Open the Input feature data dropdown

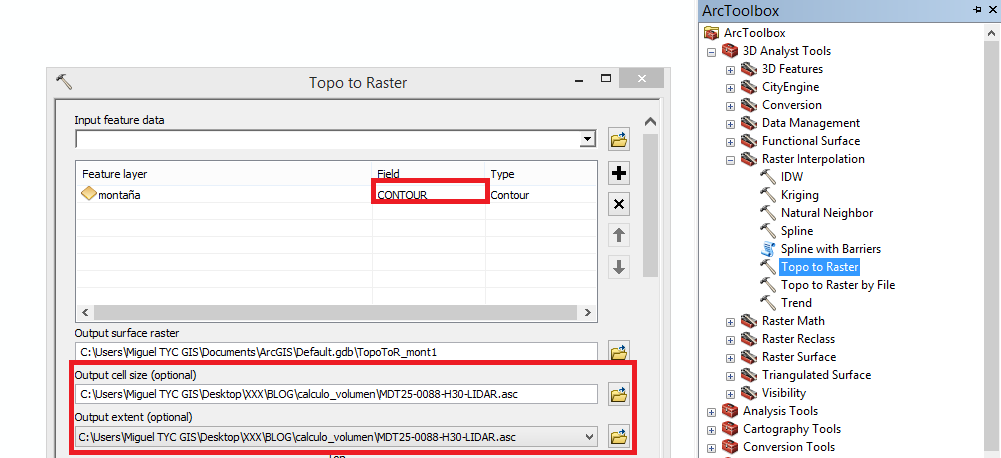pos(588,139)
